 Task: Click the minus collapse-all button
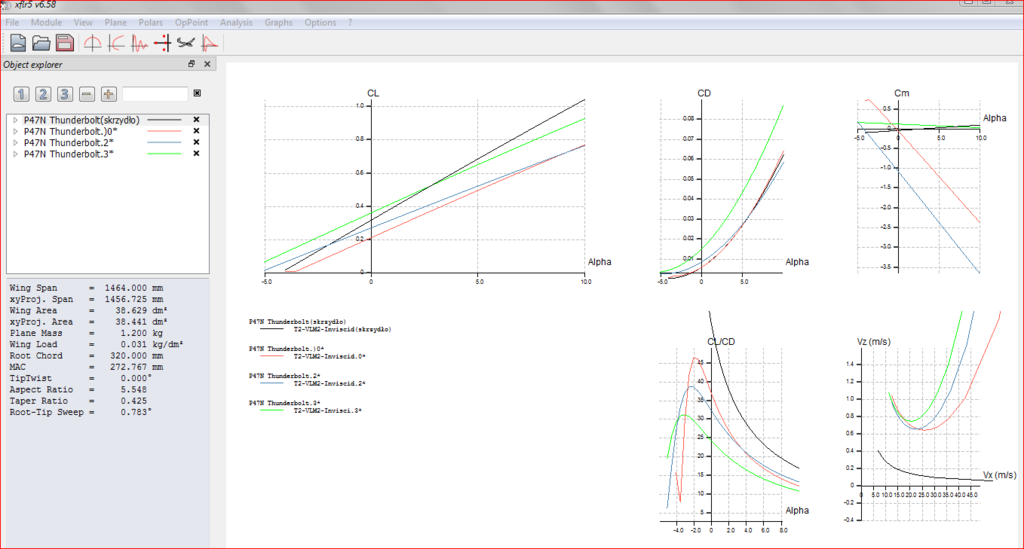point(87,94)
